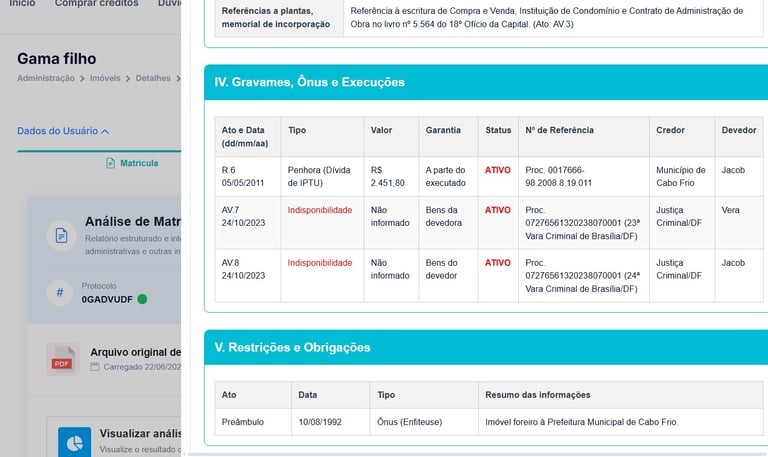Click the 'Credor' column header

coord(682,137)
